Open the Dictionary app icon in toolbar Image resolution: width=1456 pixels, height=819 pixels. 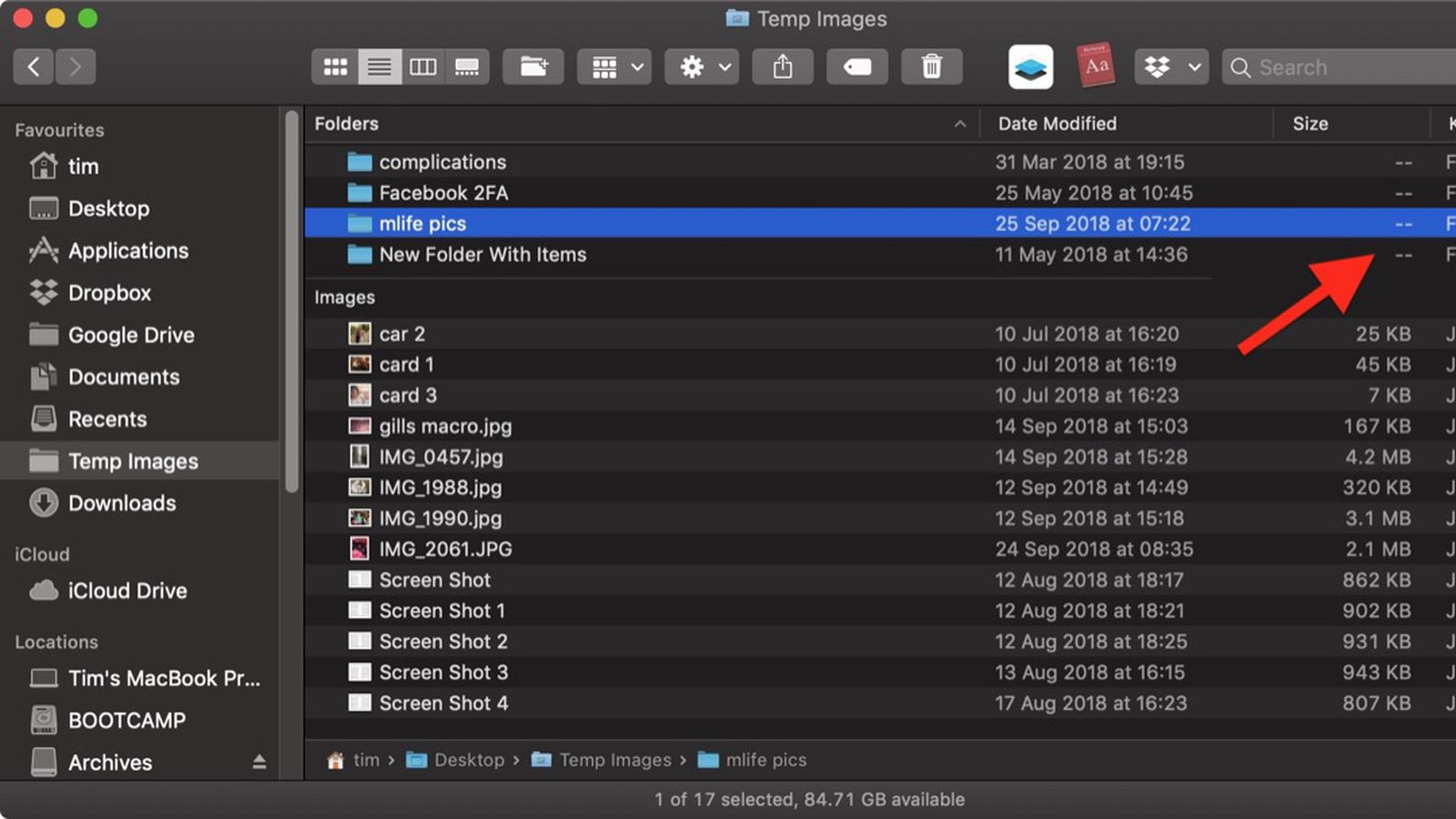(1096, 66)
